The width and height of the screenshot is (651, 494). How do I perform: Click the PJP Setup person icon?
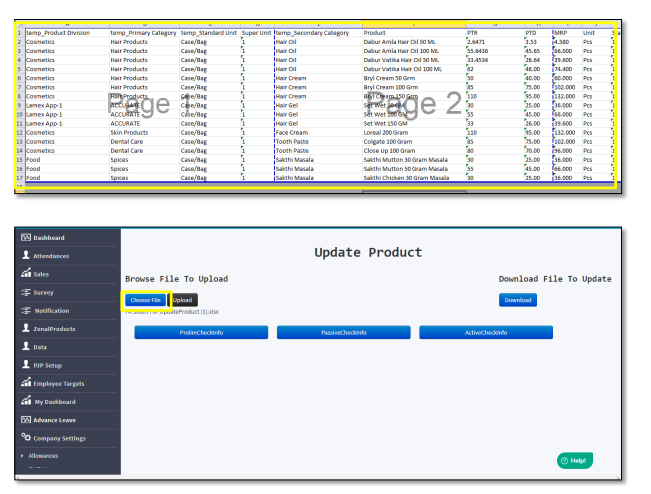pyautogui.click(x=26, y=364)
